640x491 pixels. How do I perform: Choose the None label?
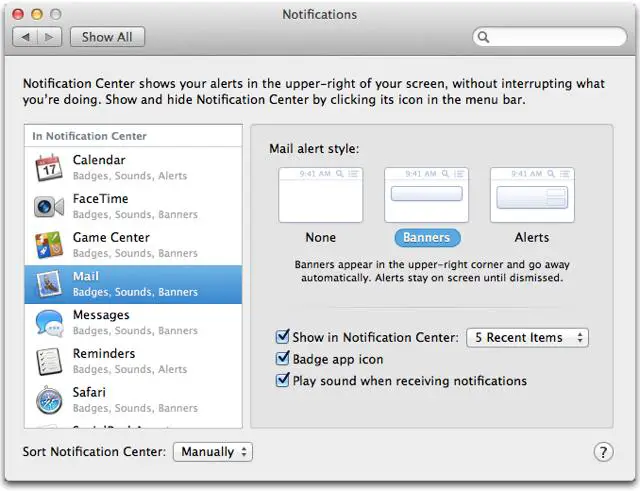coord(321,238)
